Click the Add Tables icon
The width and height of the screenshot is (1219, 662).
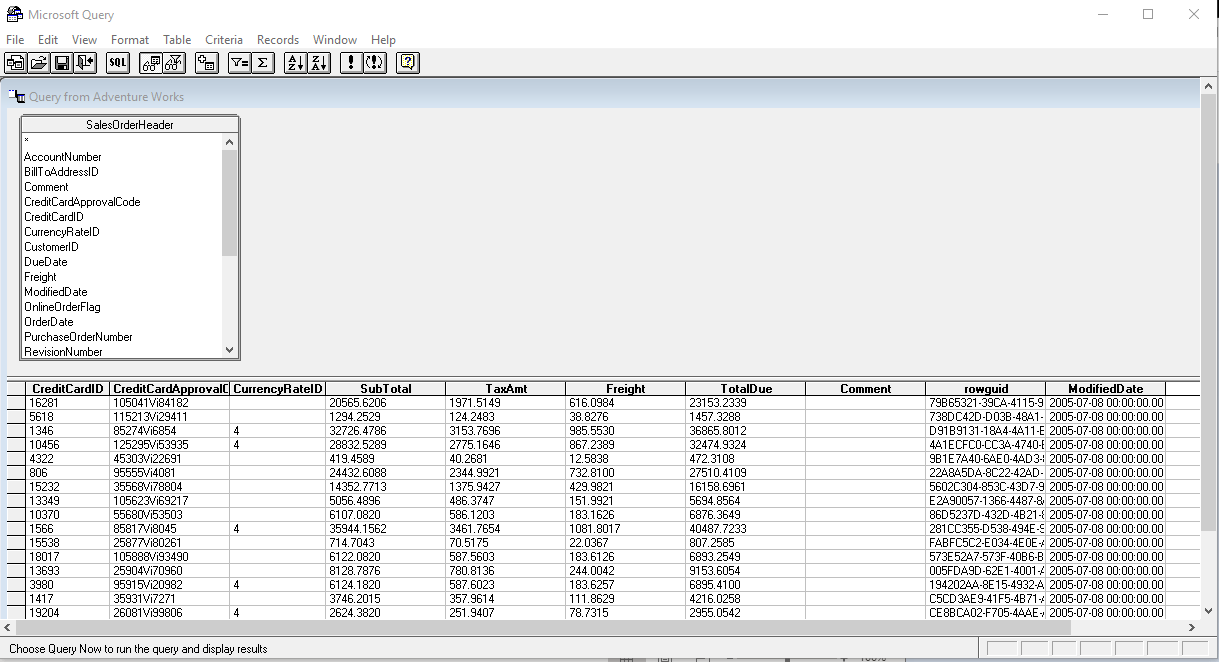(207, 62)
